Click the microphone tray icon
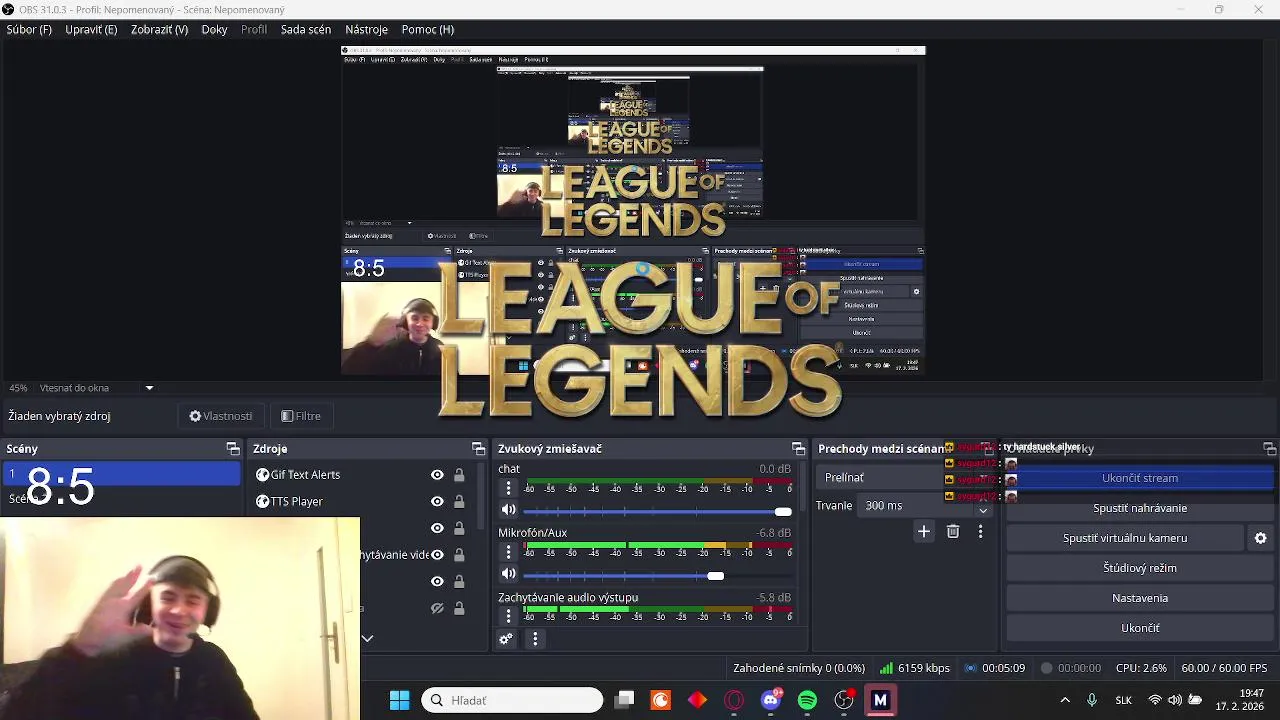This screenshot has height=720, width=1280. click(x=1092, y=700)
